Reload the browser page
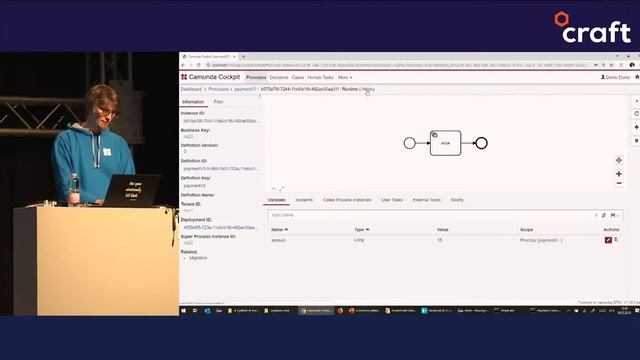The height and width of the screenshot is (360, 640). click(x=199, y=65)
